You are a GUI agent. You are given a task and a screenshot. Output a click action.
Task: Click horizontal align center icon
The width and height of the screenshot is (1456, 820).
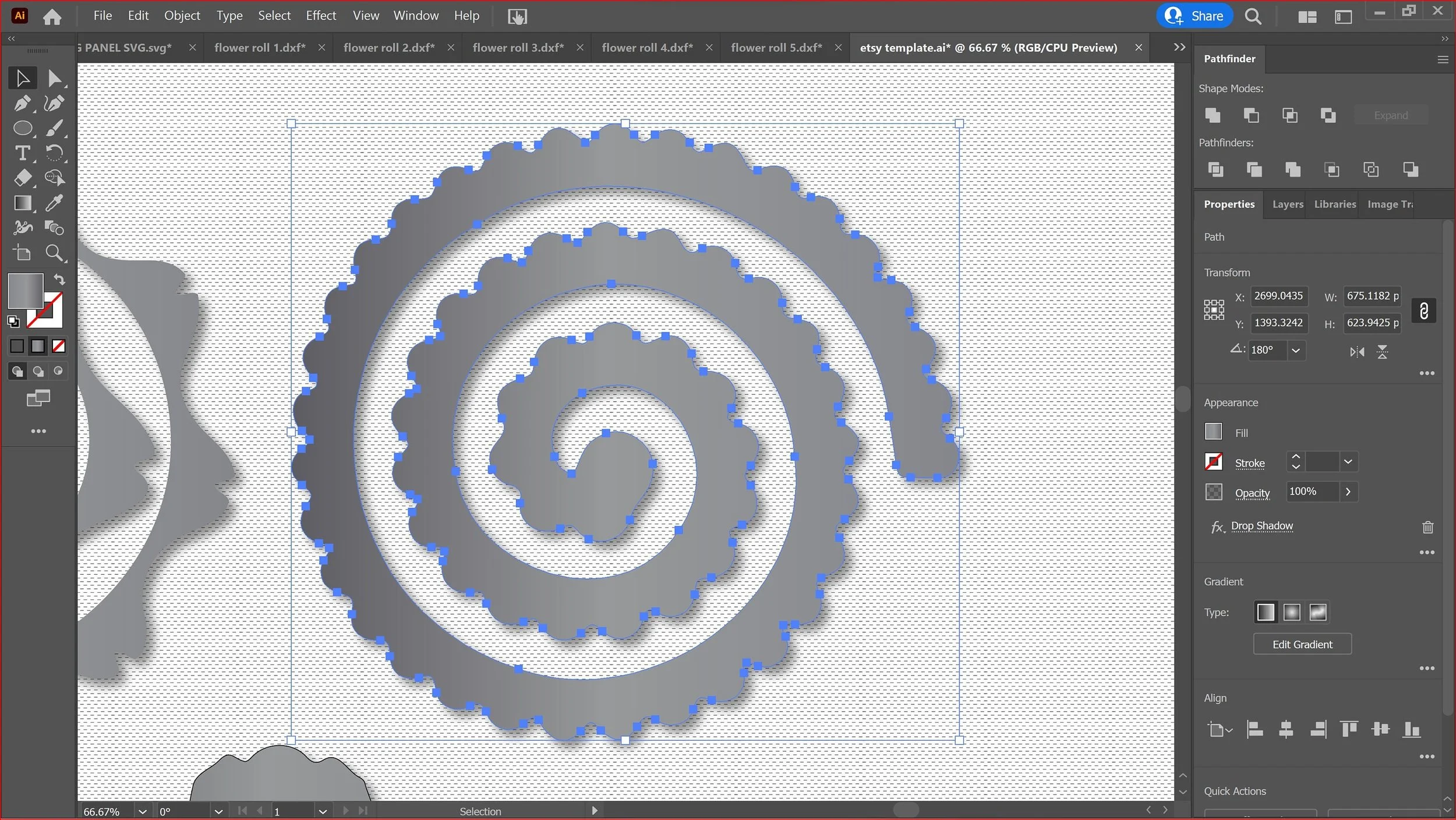click(1286, 729)
